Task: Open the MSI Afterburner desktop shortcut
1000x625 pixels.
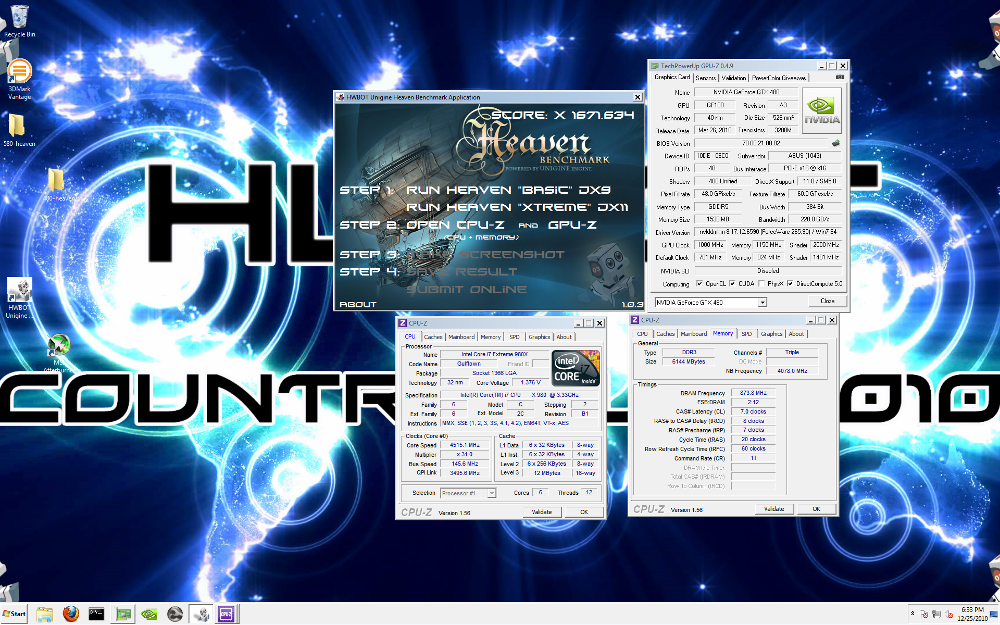Action: point(59,353)
